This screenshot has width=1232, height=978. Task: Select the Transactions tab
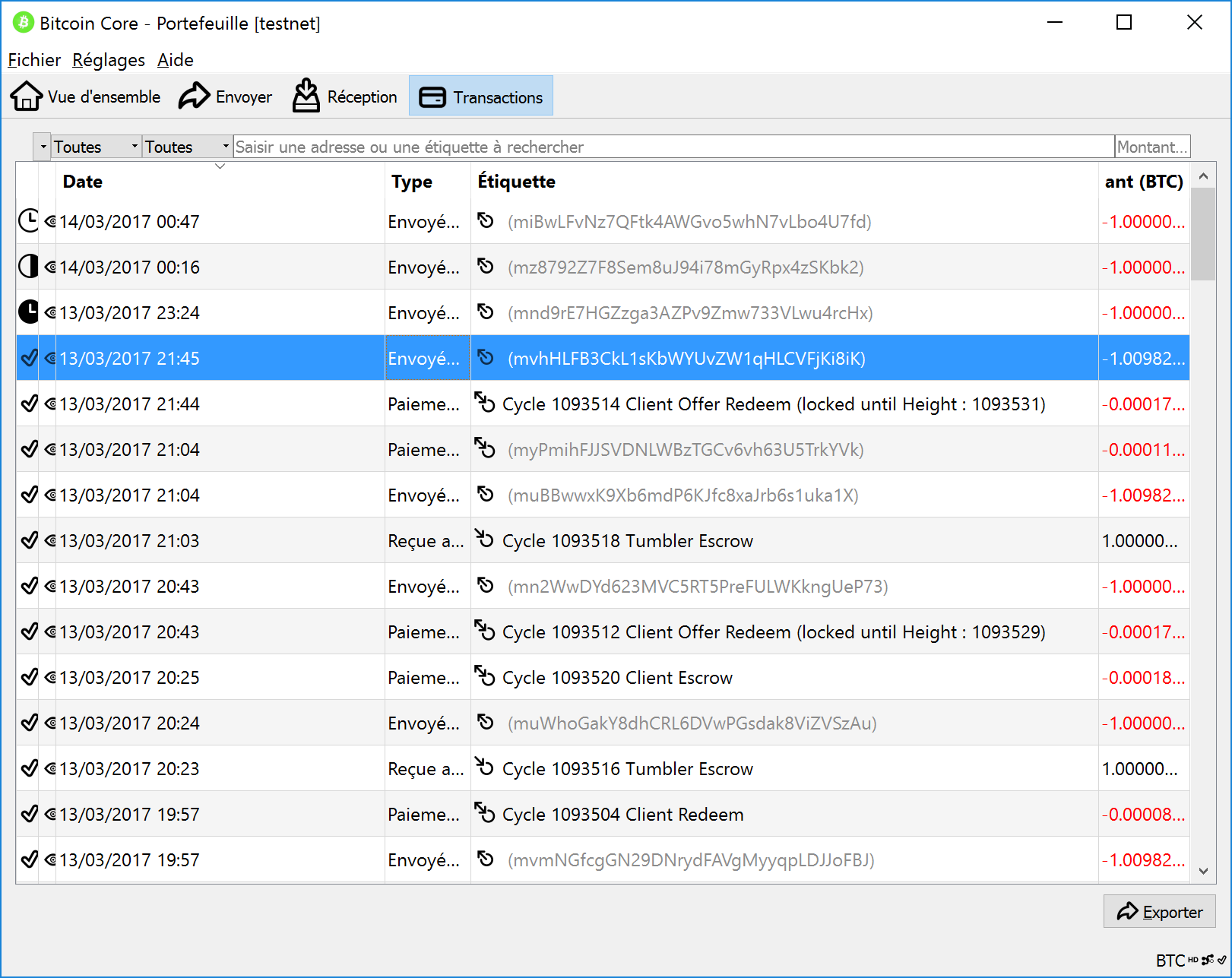[x=481, y=97]
